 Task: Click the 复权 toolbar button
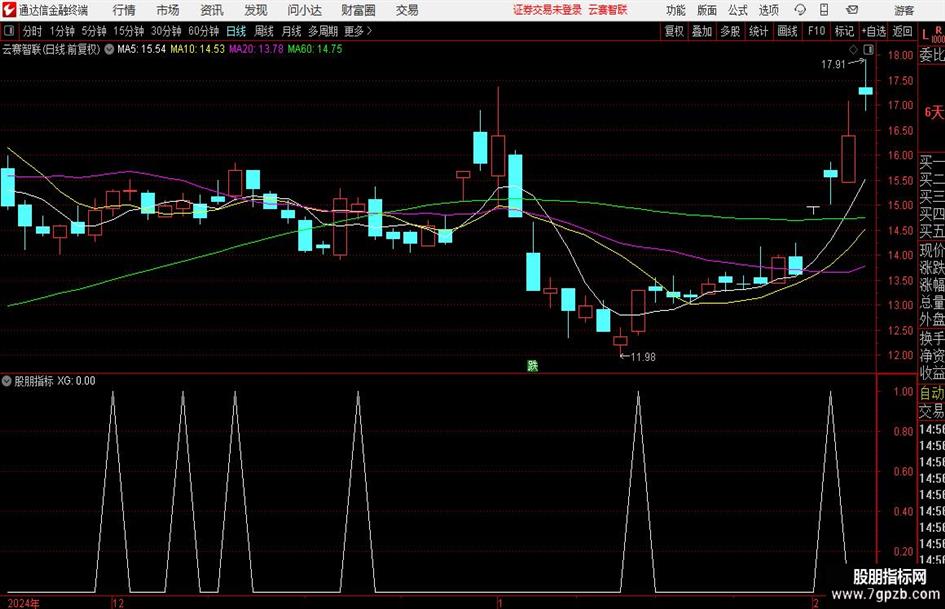[x=674, y=31]
